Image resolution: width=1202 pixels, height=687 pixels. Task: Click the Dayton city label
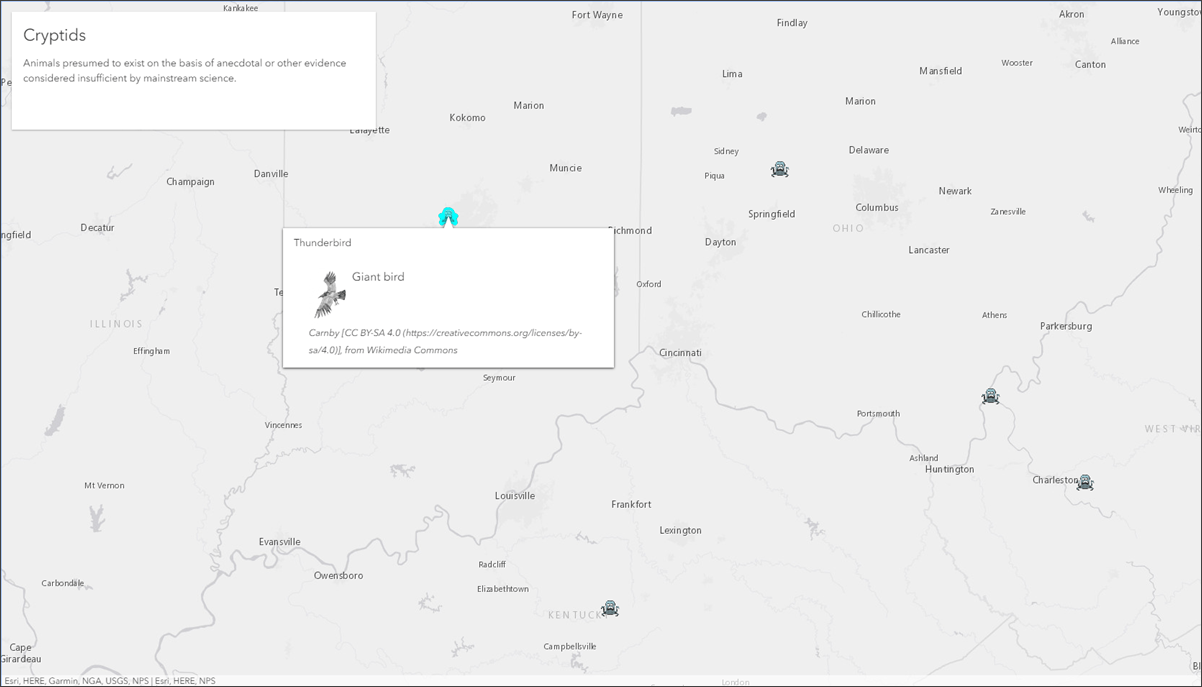720,242
